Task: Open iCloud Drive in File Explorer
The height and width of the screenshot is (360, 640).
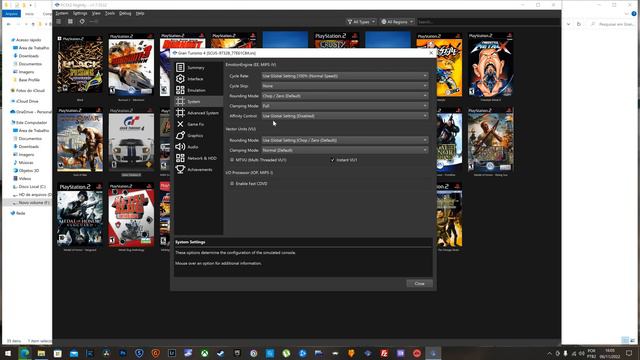Action: (27, 101)
